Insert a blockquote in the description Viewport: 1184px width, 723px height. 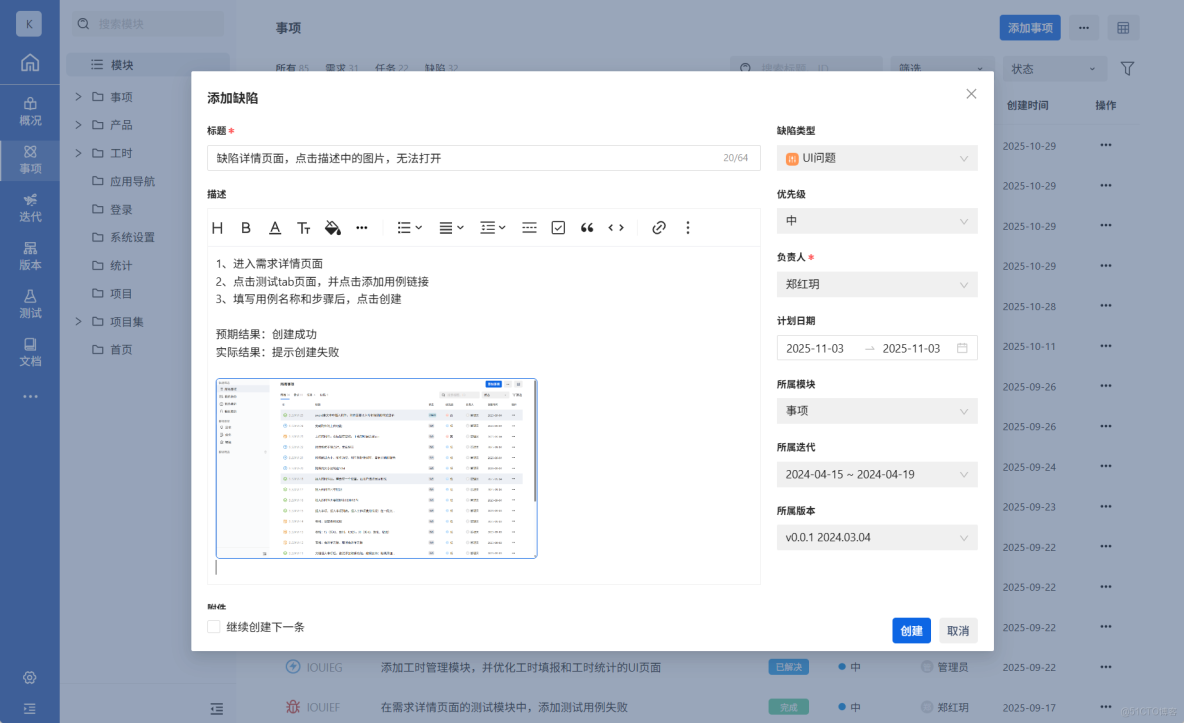(586, 227)
